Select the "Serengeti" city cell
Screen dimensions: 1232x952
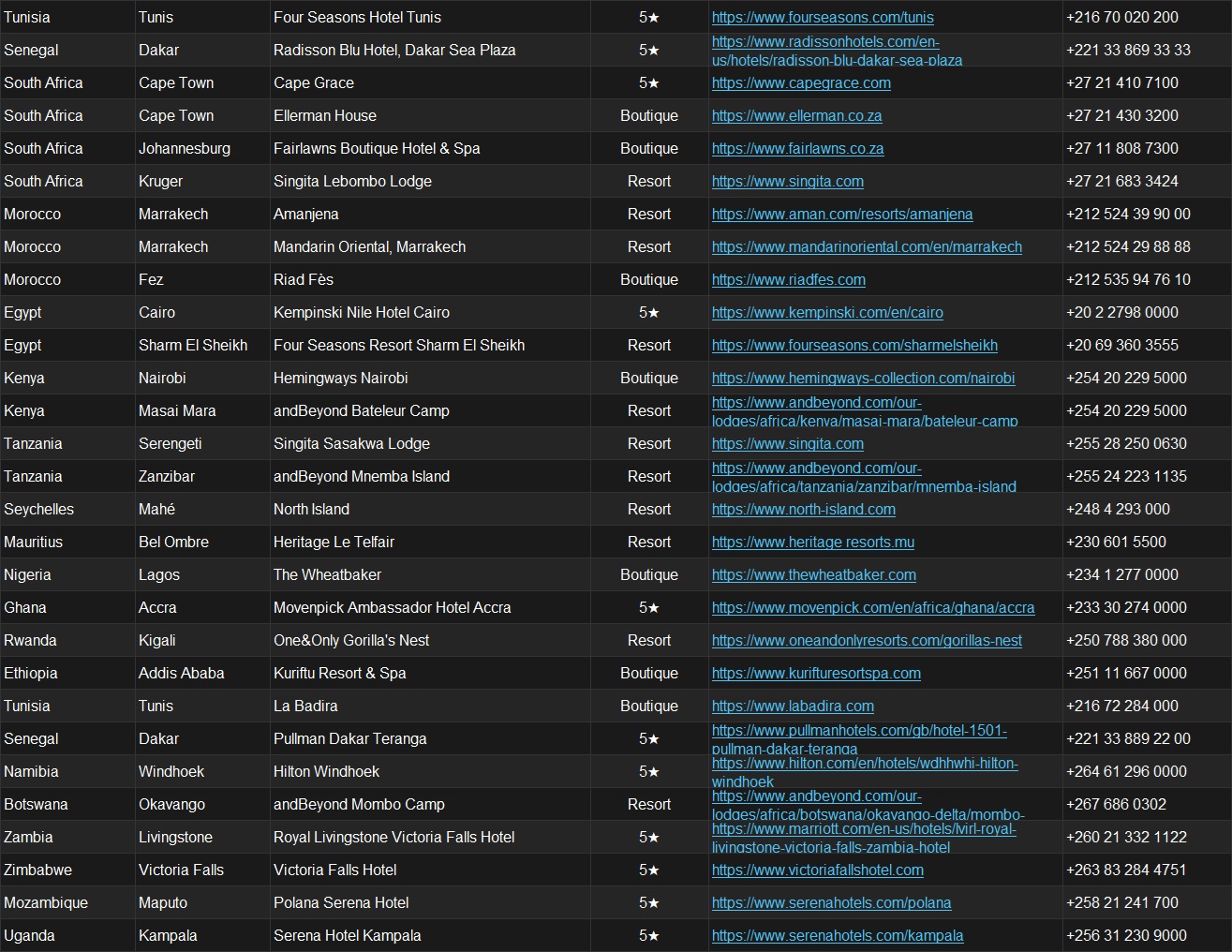point(202,443)
